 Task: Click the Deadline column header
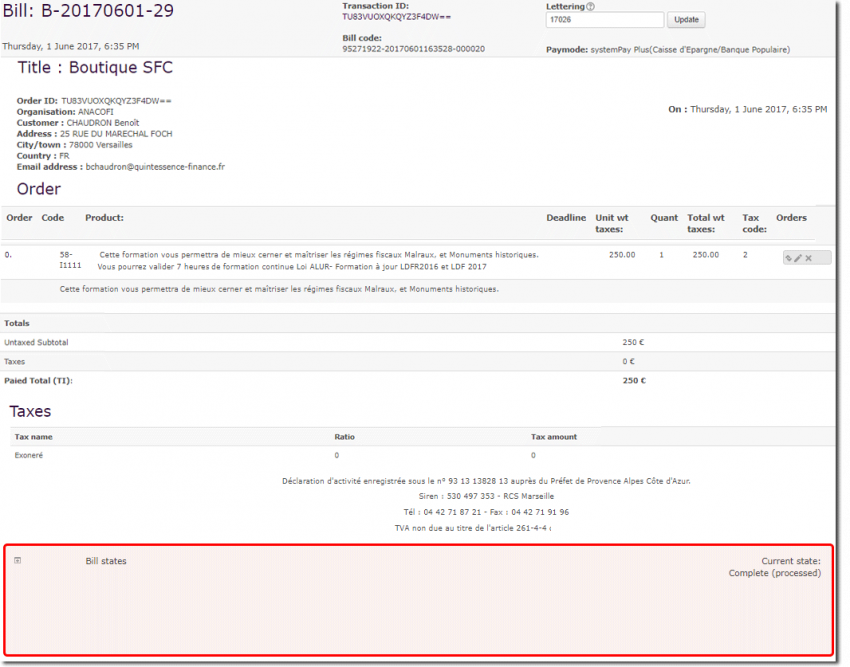pos(566,218)
